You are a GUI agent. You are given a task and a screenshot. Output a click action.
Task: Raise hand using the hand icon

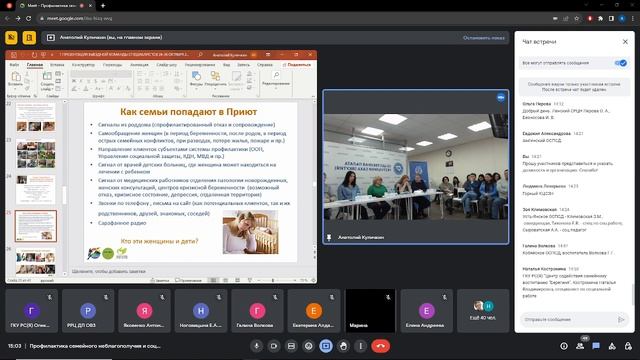point(343,346)
